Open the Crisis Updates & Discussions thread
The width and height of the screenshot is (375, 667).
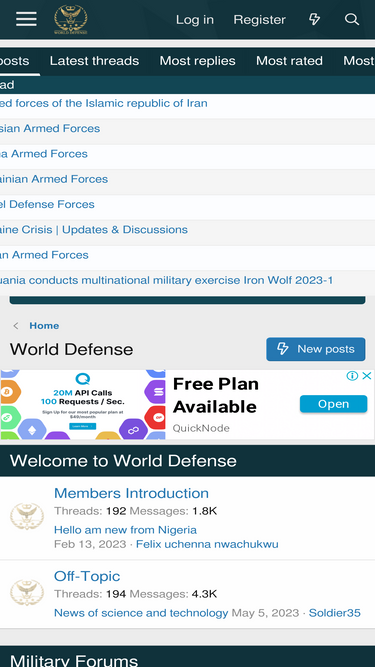94,230
